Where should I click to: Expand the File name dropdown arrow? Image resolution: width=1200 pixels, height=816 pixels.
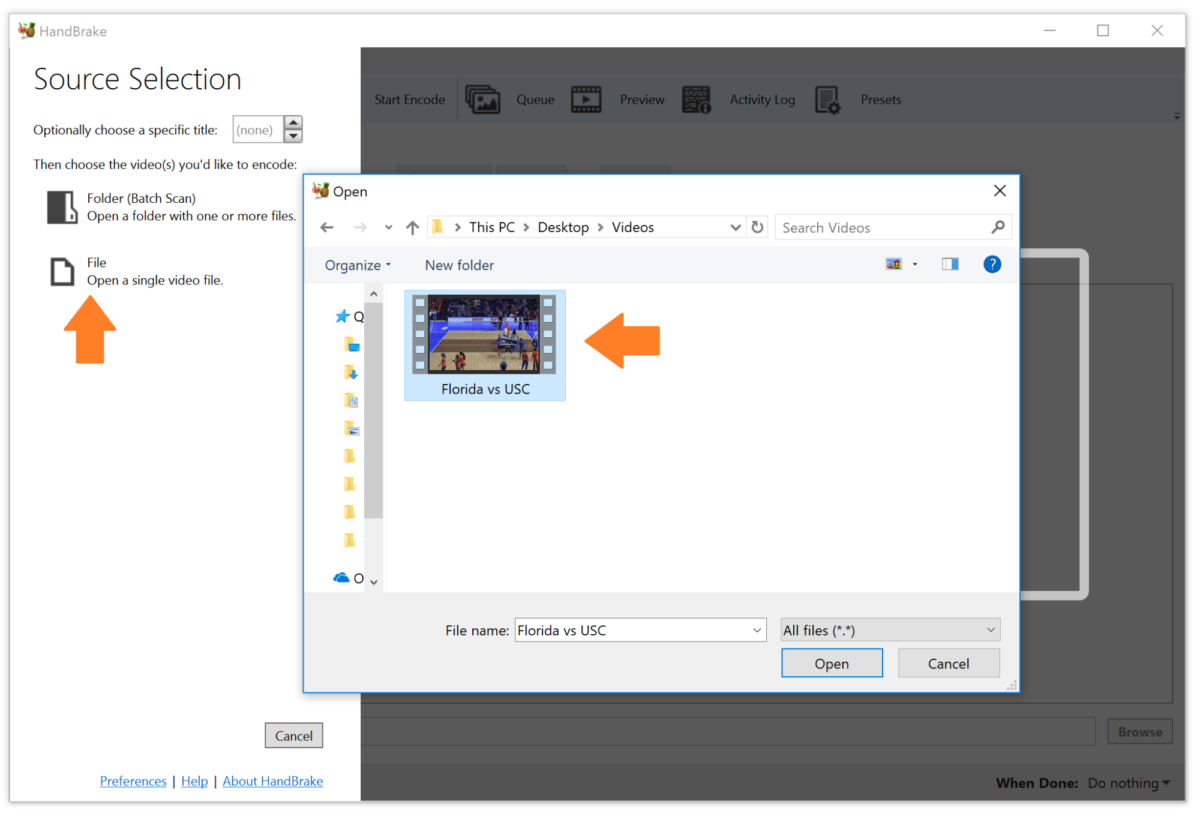point(756,630)
